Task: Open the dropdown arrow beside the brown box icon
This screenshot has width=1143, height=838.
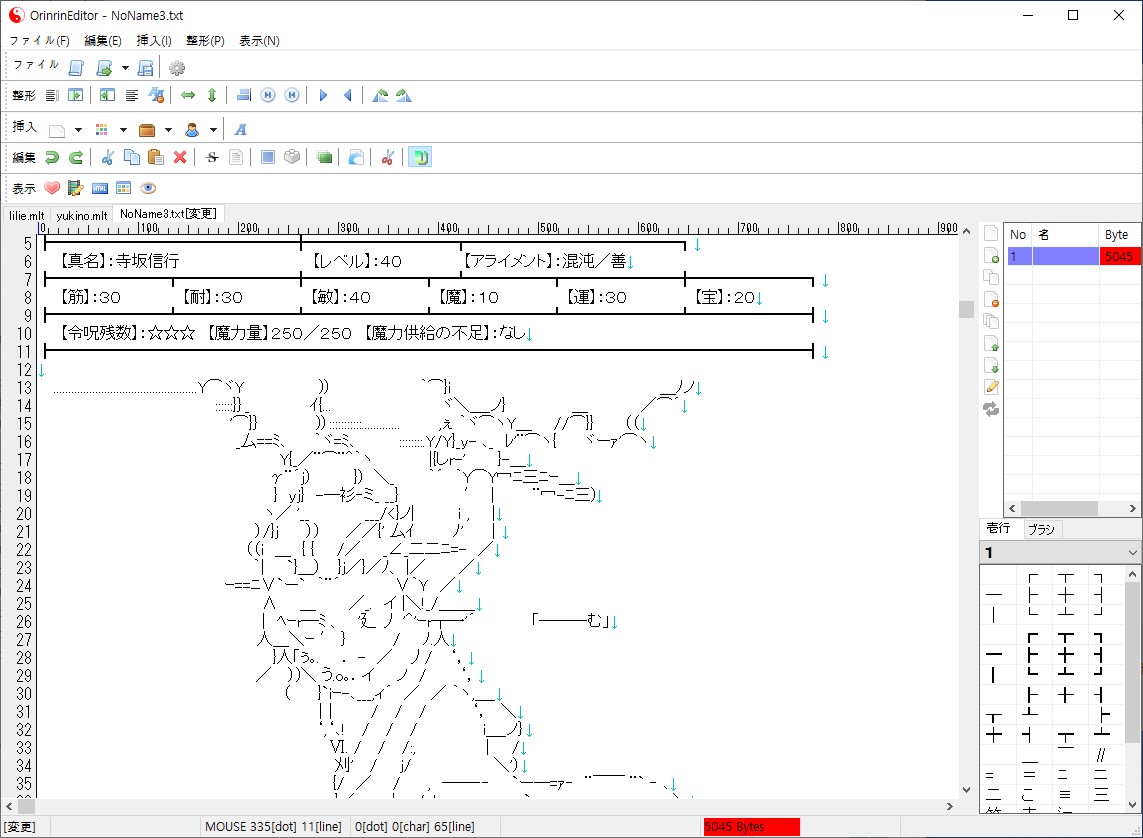Action: click(168, 130)
